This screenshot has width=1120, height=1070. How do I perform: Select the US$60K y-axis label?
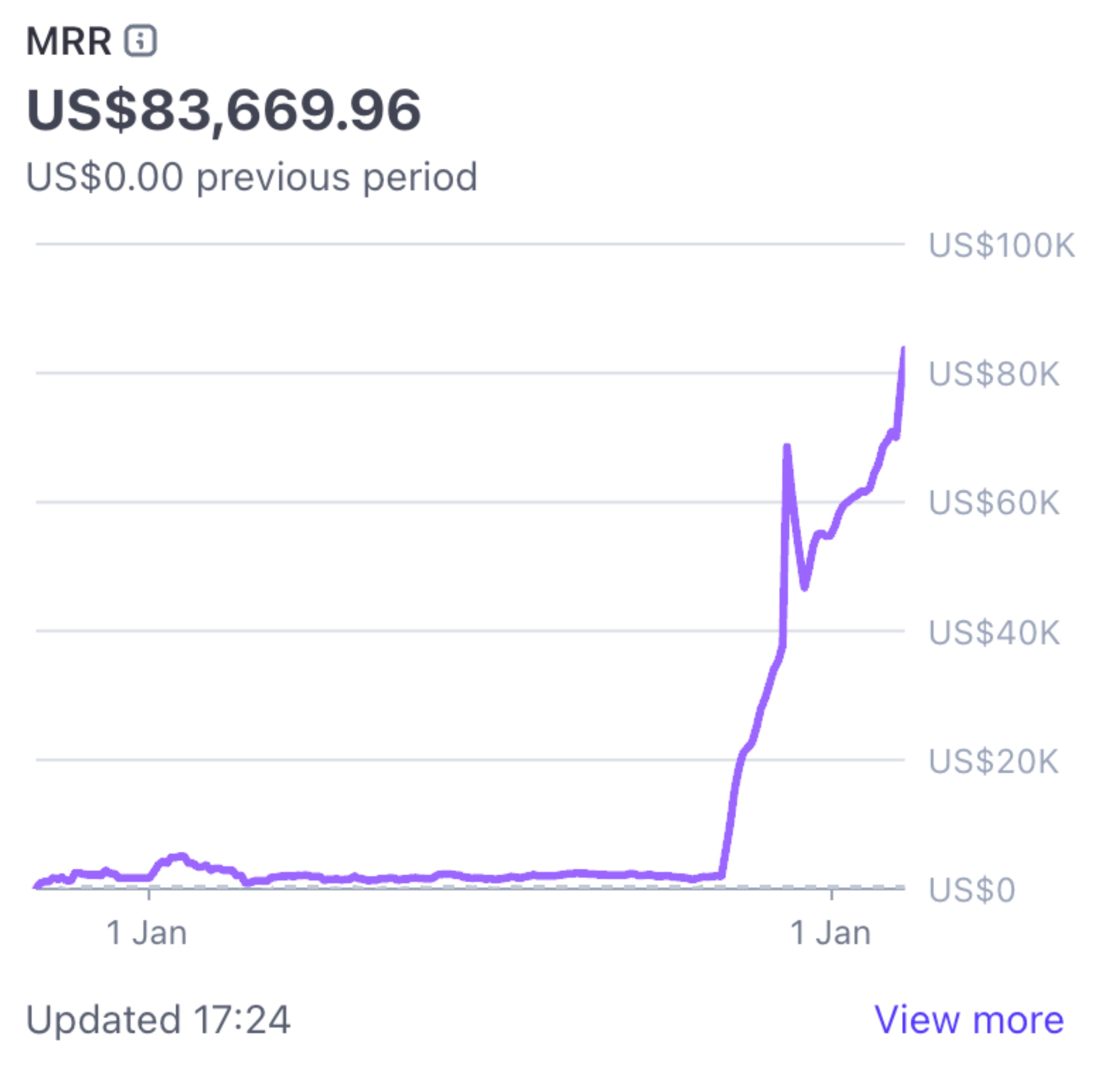click(x=994, y=503)
